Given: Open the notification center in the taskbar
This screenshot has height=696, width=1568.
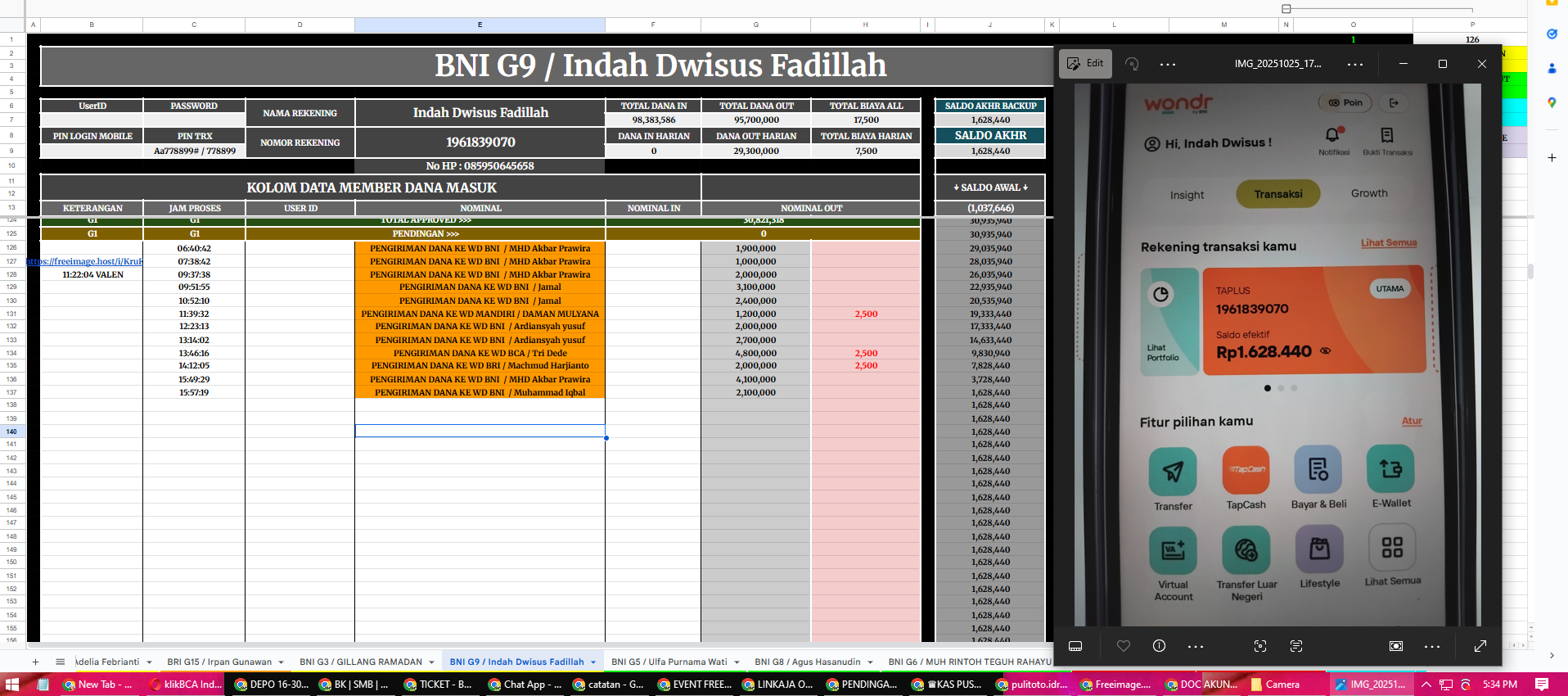Looking at the screenshot, I should point(1542,684).
